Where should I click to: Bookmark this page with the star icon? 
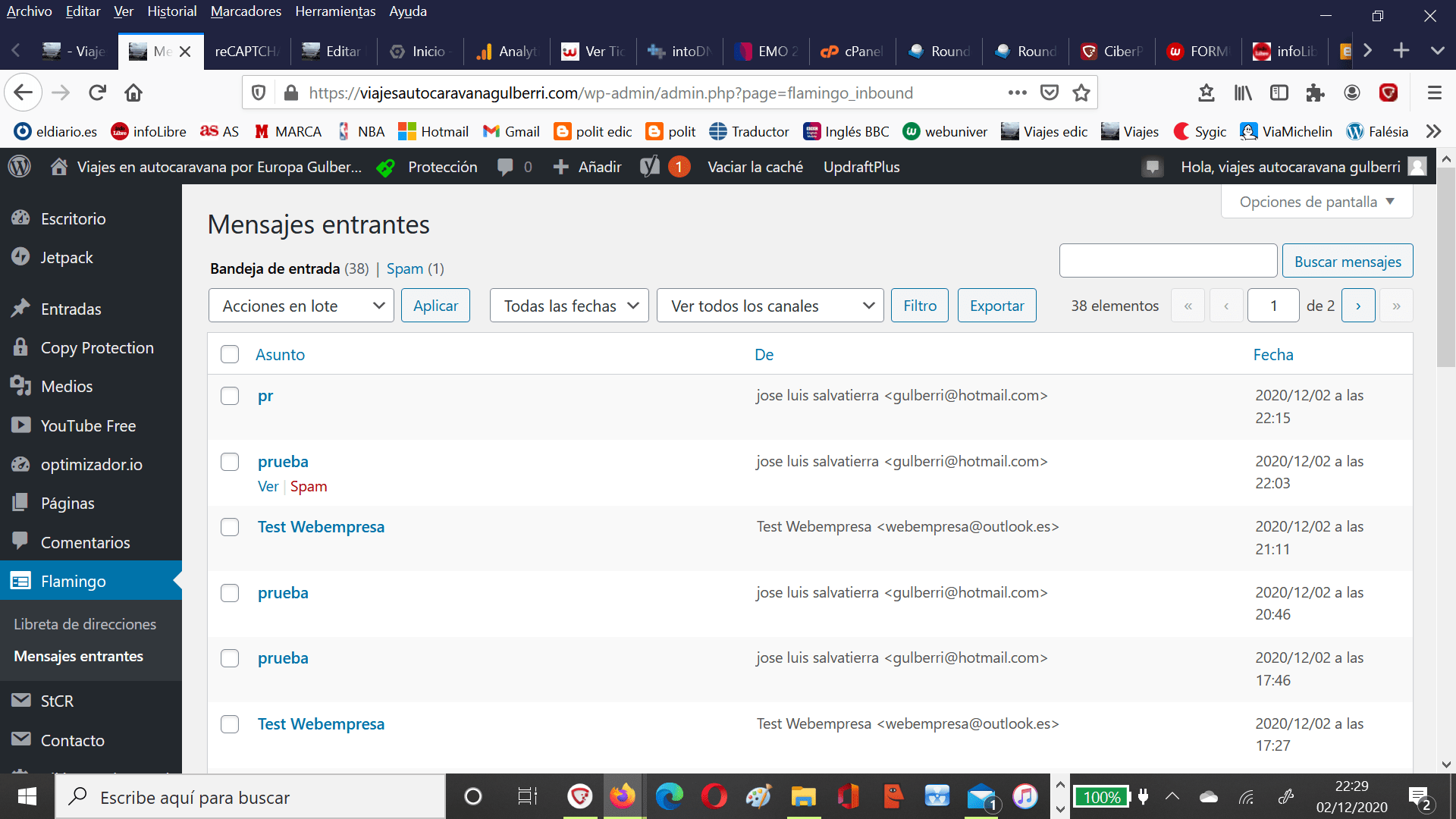[1081, 93]
